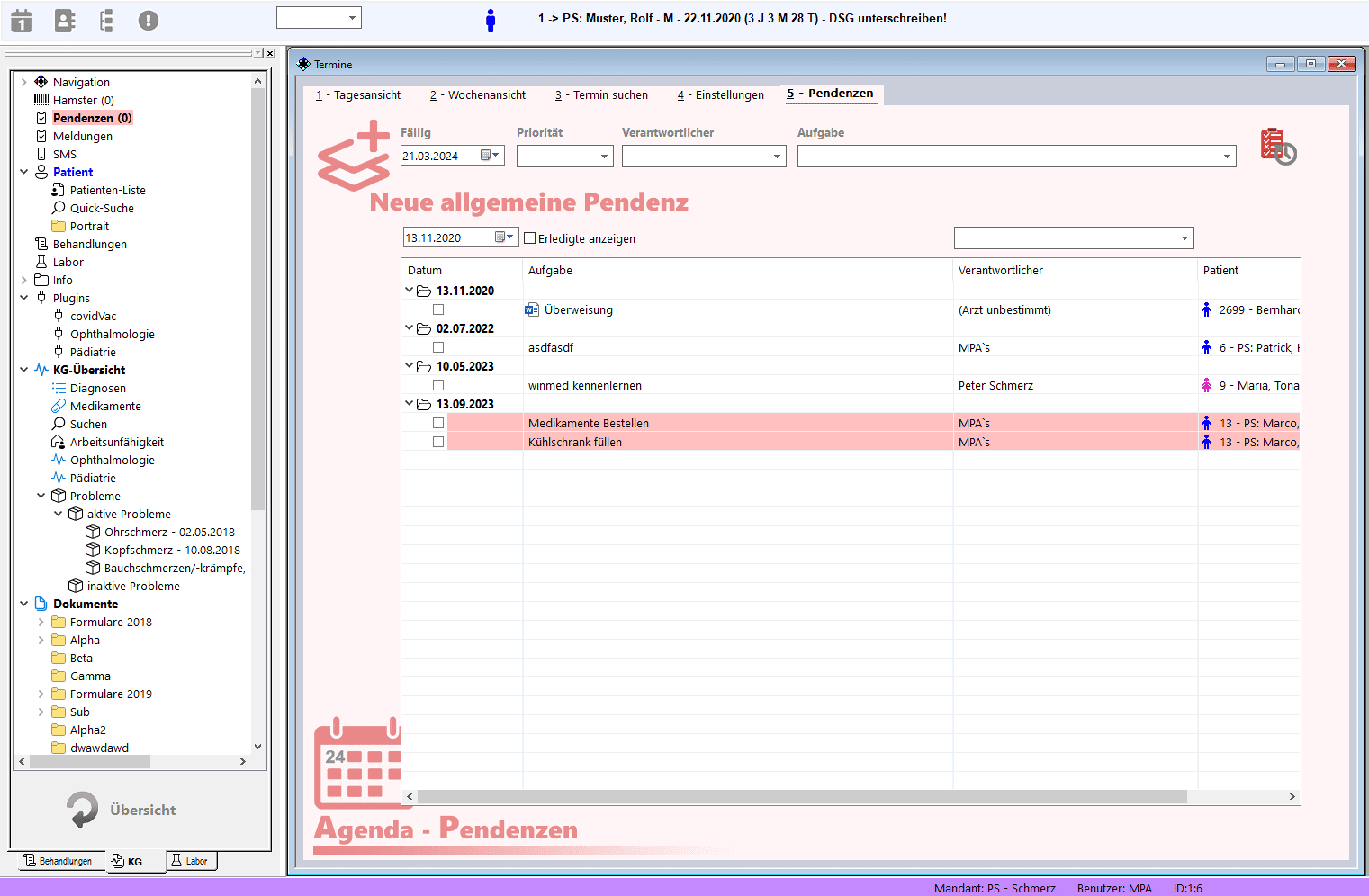This screenshot has width=1369, height=896.
Task: Switch to the Labor bottom tab
Action: (x=190, y=861)
